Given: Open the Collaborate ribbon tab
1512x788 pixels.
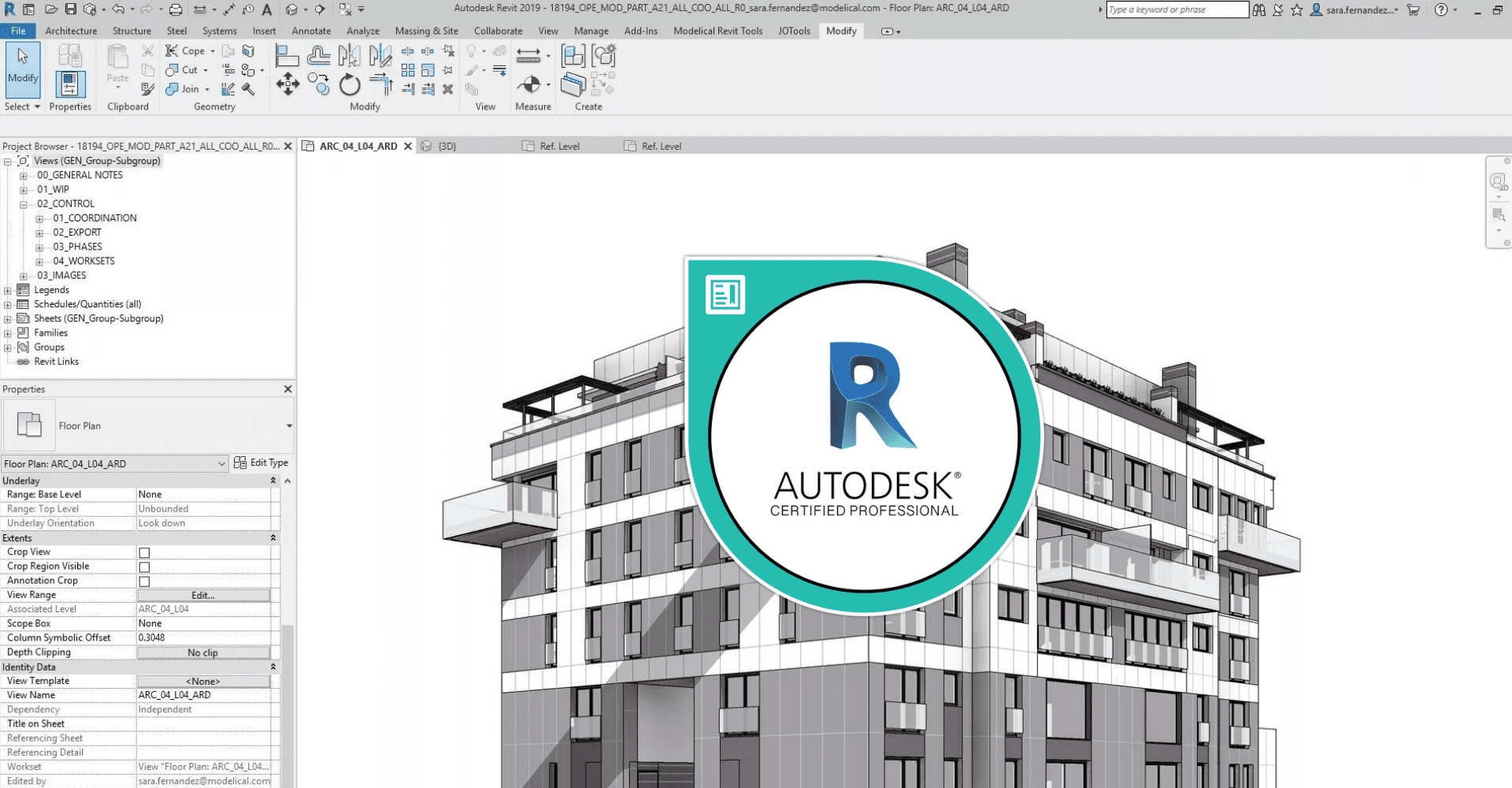Looking at the screenshot, I should click(x=498, y=31).
